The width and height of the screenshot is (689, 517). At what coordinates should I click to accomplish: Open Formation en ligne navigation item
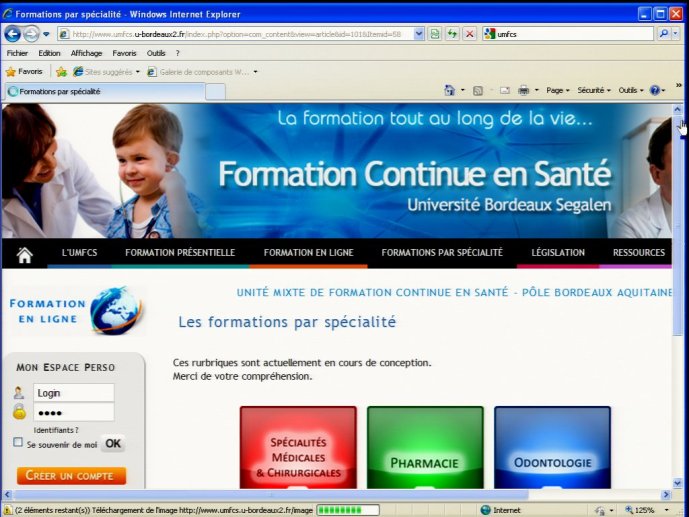point(308,253)
